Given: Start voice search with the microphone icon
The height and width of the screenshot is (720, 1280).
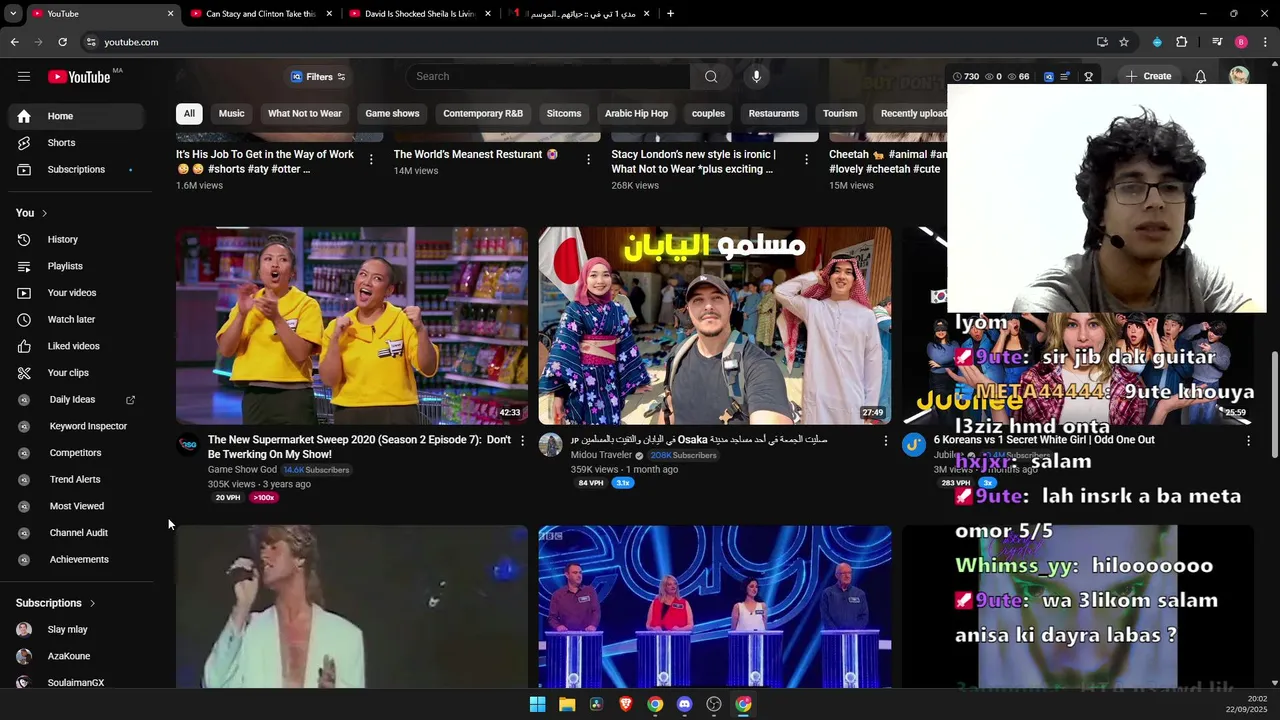Looking at the screenshot, I should (x=756, y=77).
